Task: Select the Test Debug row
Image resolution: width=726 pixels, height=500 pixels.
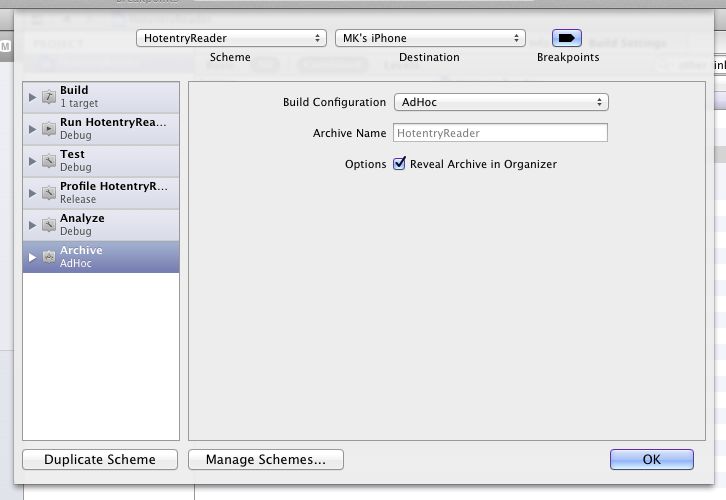Action: coord(101,161)
